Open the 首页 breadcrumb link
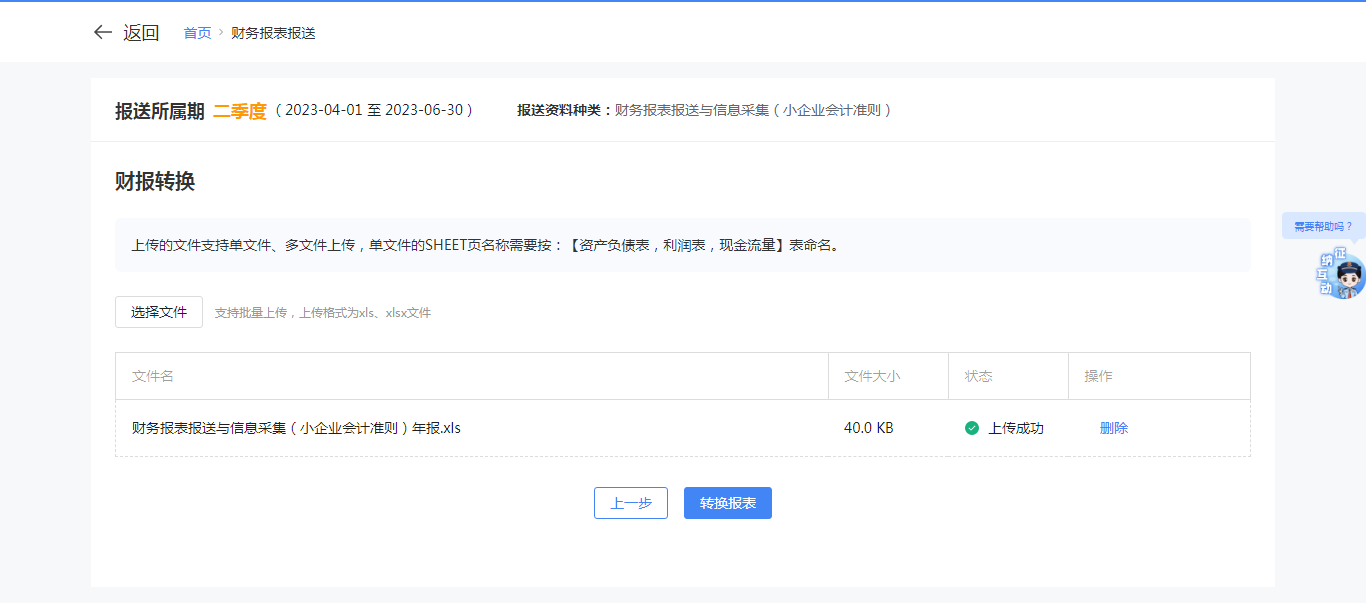This screenshot has height=603, width=1366. pos(197,33)
